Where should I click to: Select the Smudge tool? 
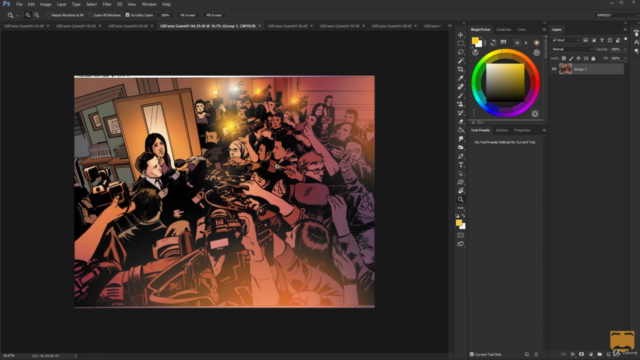tap(460, 139)
